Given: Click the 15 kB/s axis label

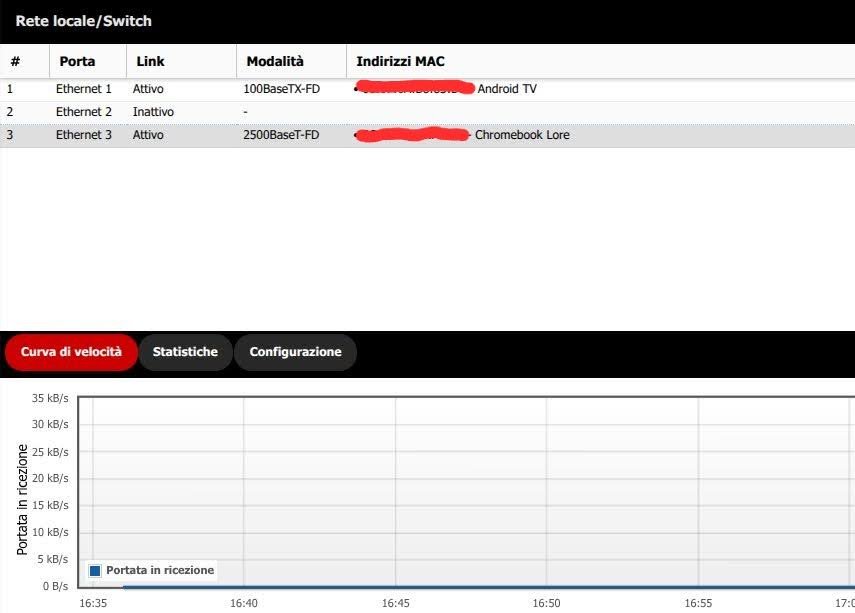Looking at the screenshot, I should point(50,506).
